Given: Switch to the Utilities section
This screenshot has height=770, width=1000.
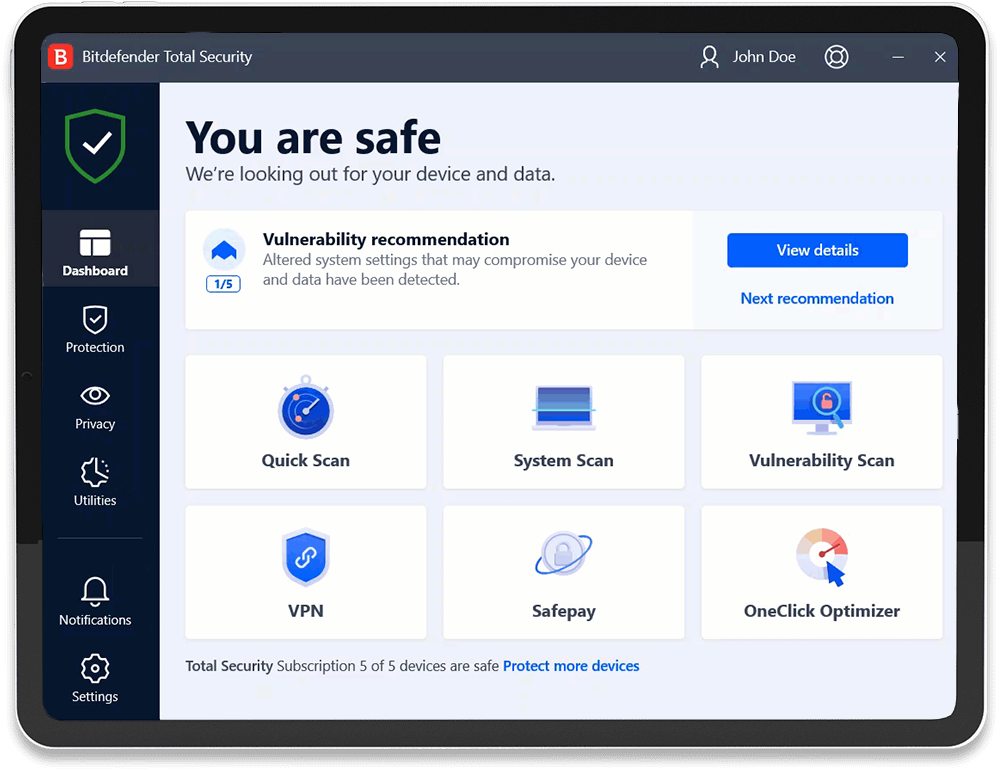Looking at the screenshot, I should tap(95, 482).
